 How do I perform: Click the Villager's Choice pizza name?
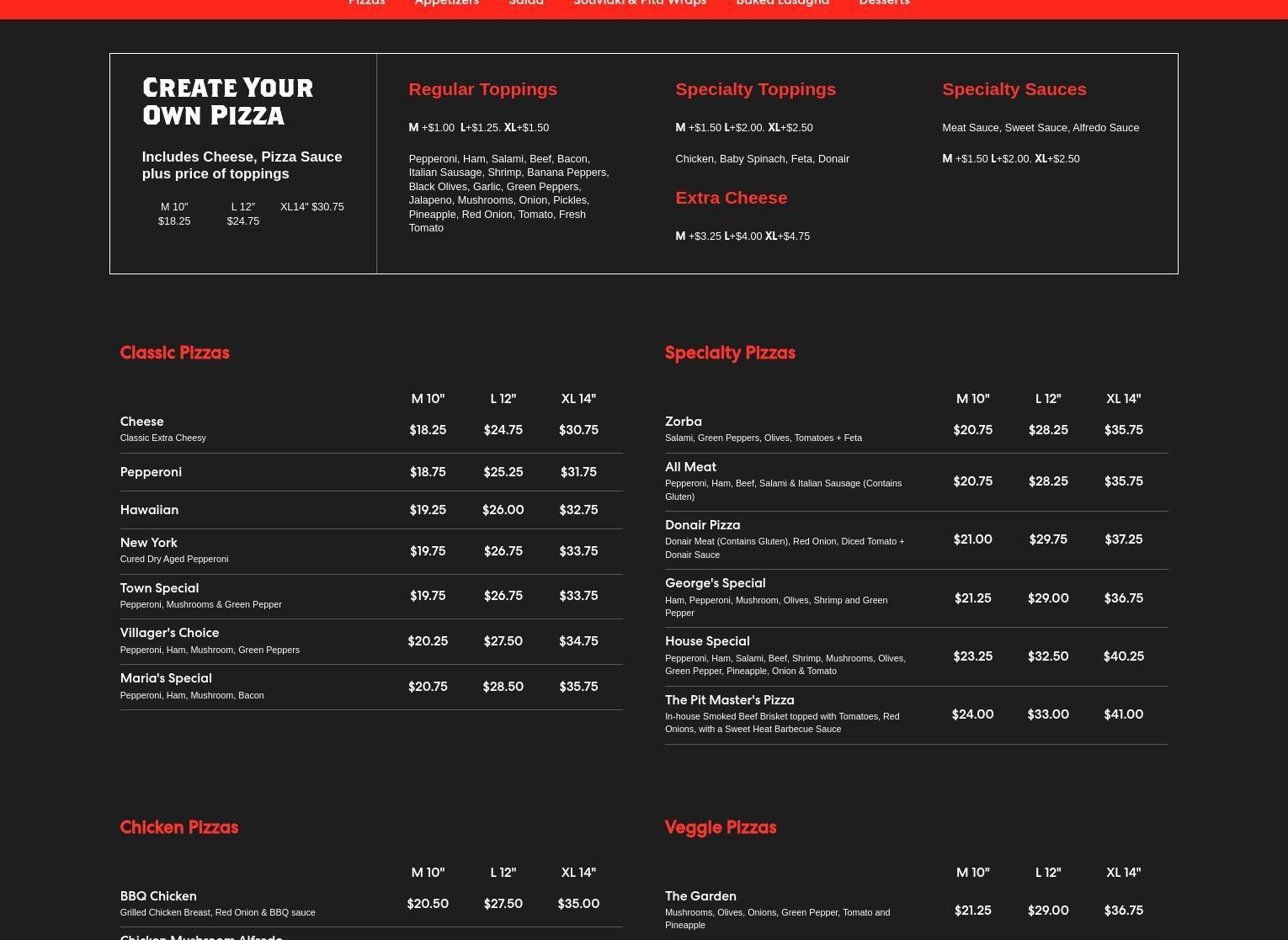(x=169, y=633)
